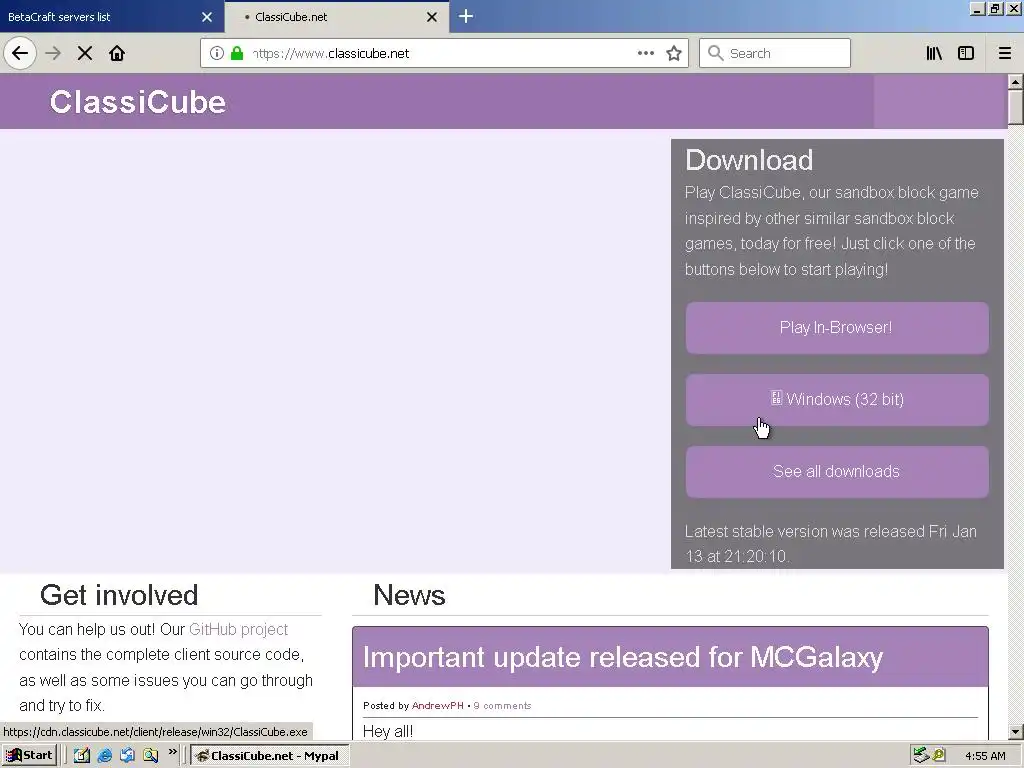Click the scrollbar up arrow
Viewport: 1024px width, 768px height.
[1015, 82]
